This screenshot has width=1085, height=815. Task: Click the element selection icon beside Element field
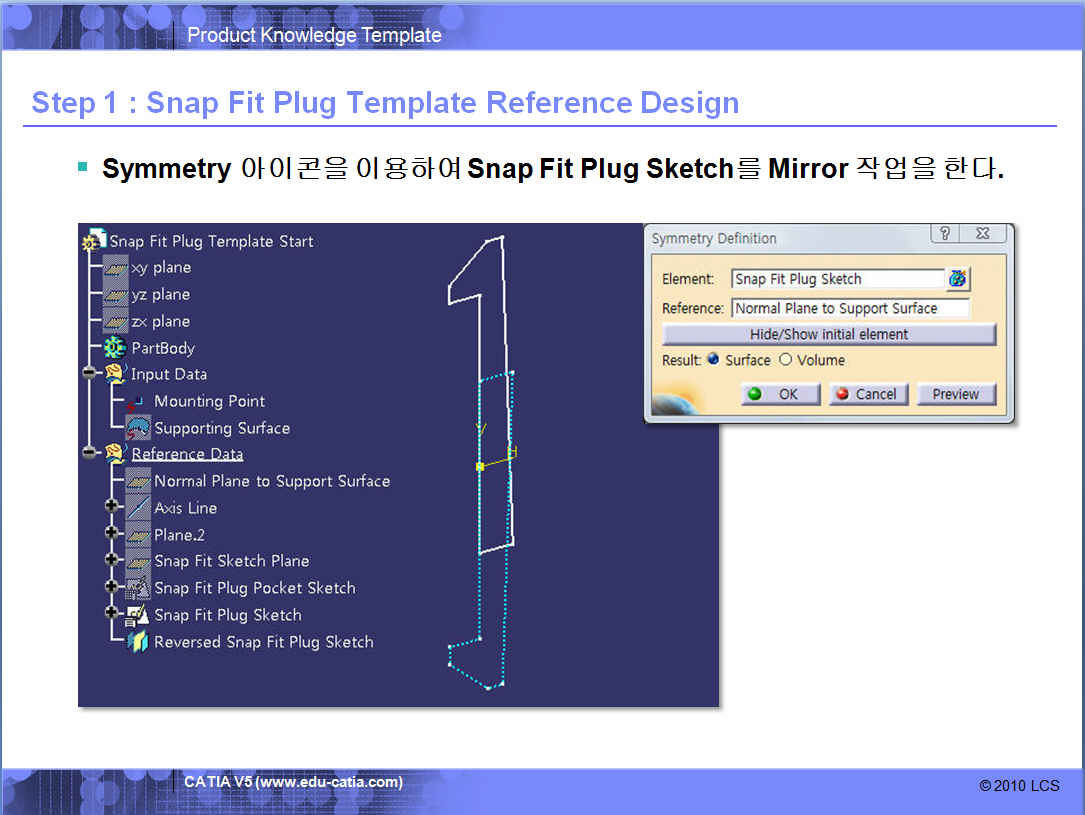tap(958, 279)
